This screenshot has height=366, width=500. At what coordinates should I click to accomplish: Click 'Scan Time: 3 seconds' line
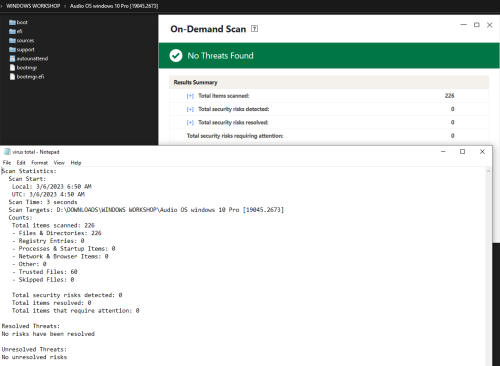pos(43,202)
